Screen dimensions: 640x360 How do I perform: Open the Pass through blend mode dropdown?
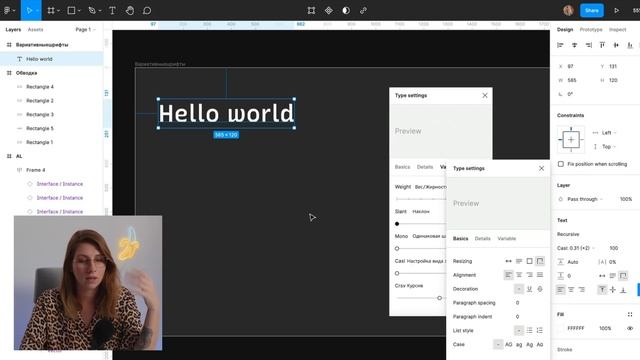click(x=584, y=199)
